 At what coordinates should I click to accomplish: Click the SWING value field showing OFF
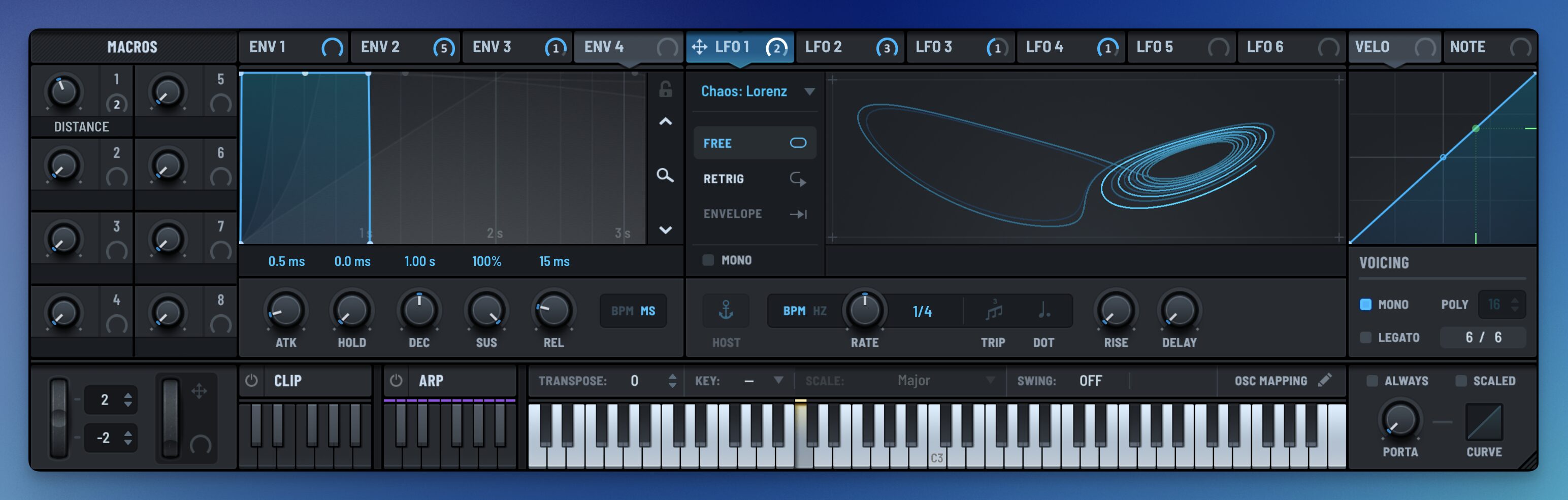(x=1091, y=381)
